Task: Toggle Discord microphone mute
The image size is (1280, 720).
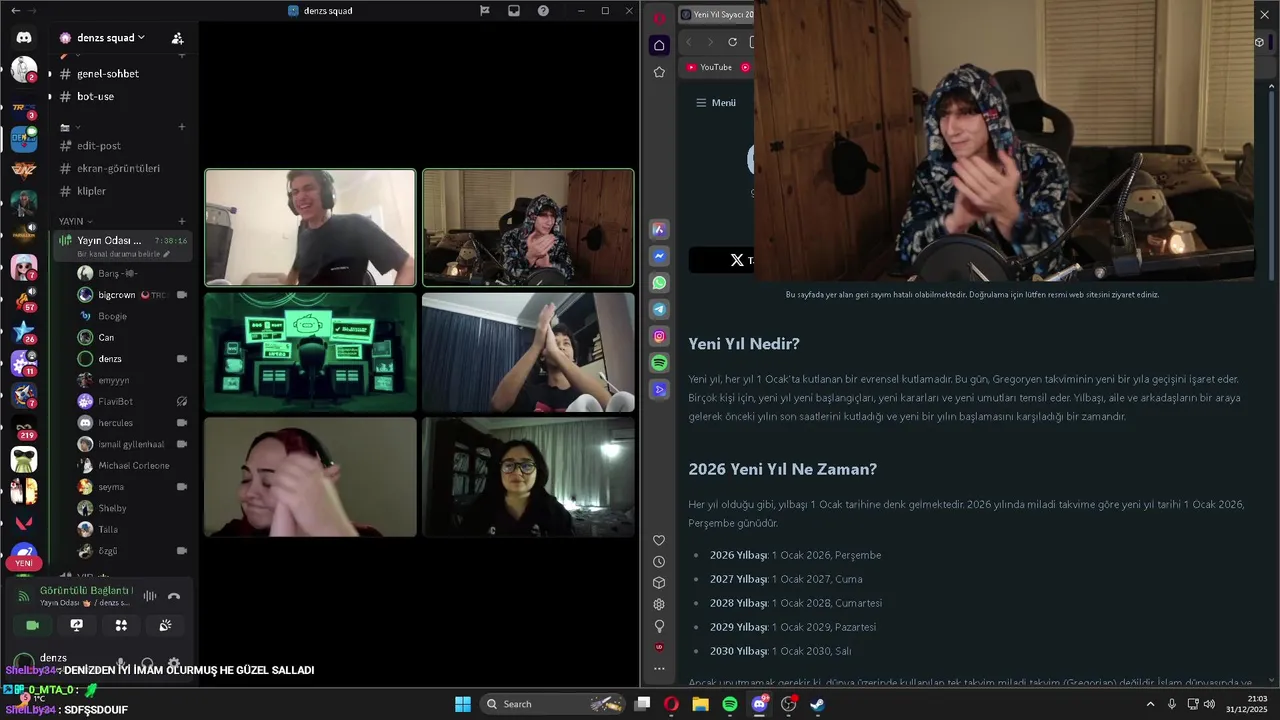Action: pyautogui.click(x=121, y=663)
